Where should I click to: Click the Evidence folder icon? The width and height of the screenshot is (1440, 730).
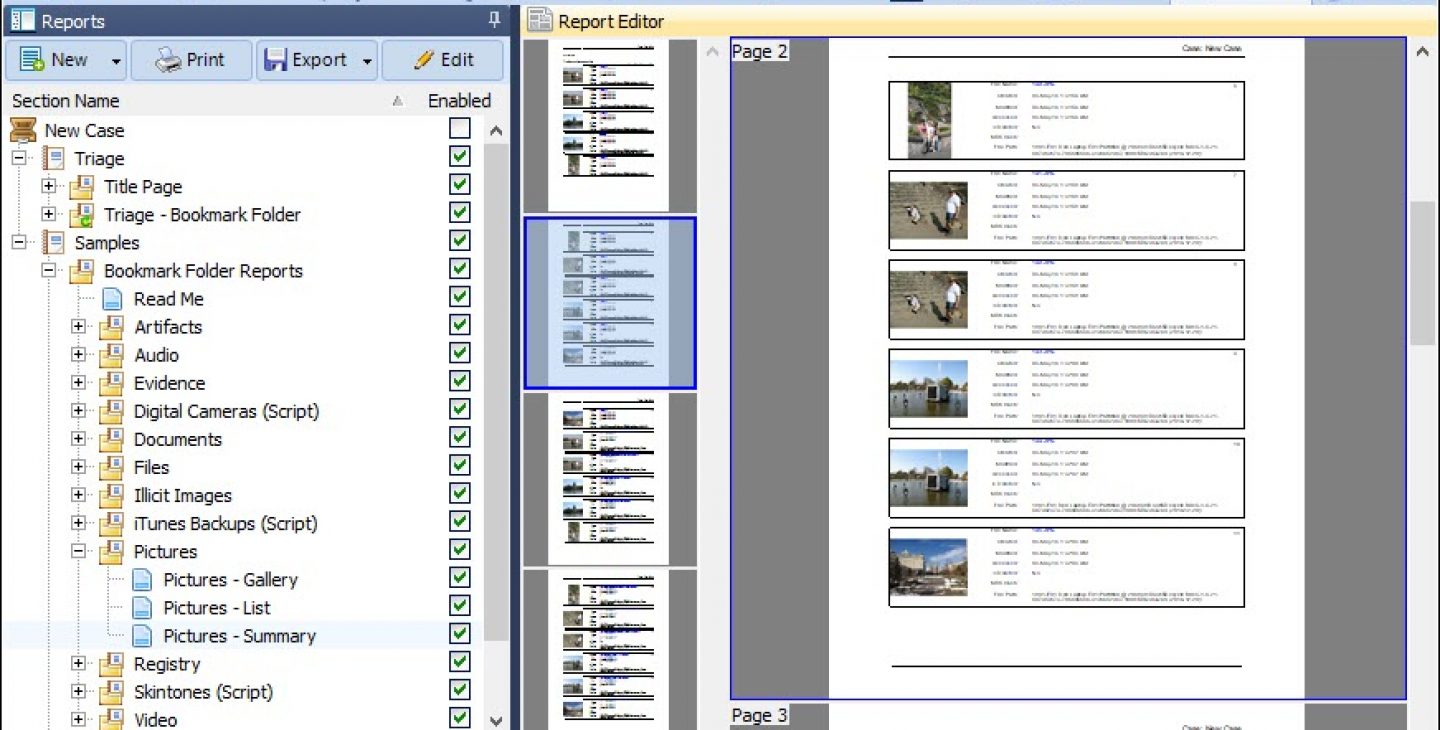pos(112,382)
